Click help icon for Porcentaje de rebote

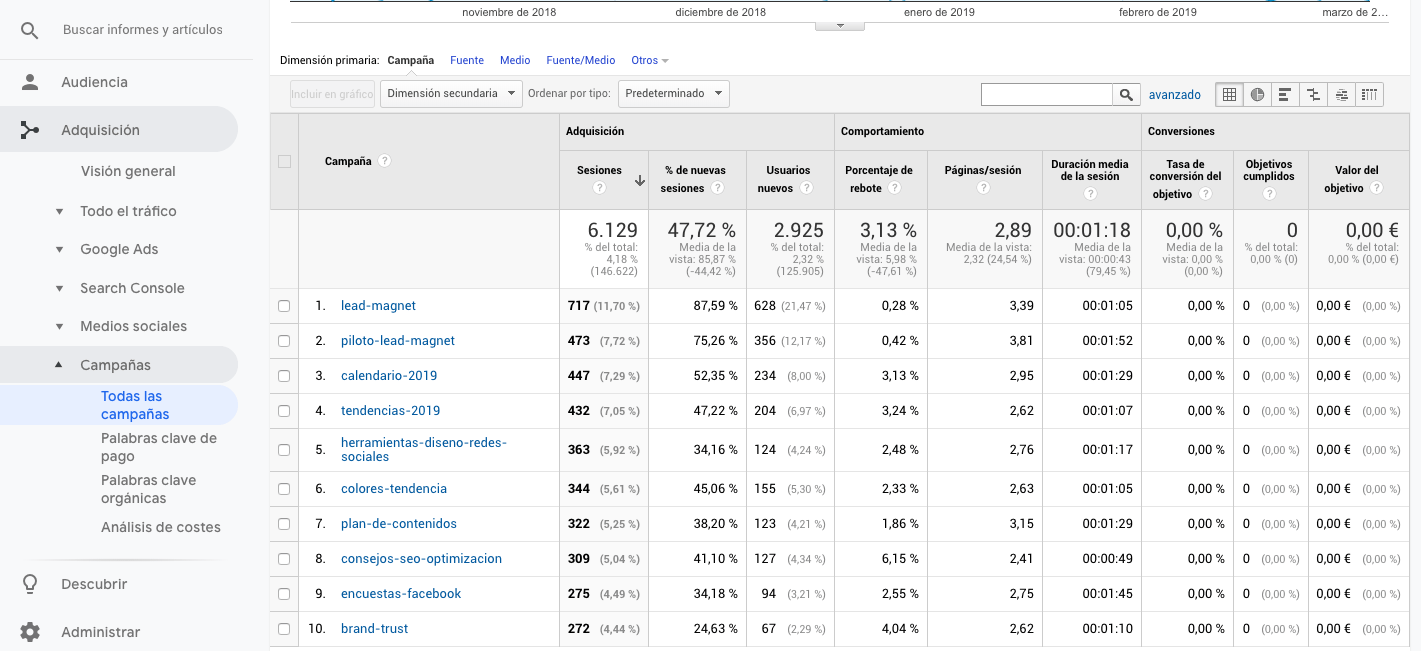coord(894,188)
